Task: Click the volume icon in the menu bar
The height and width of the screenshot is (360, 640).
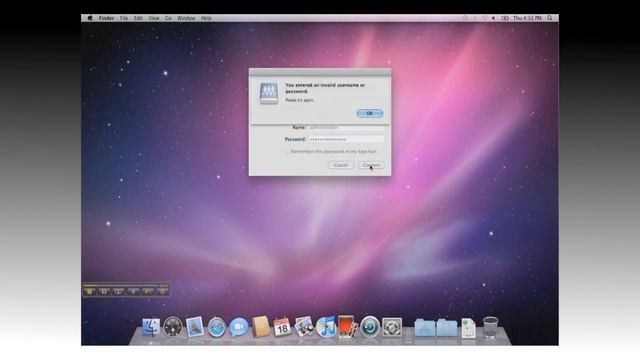Action: (x=493, y=18)
